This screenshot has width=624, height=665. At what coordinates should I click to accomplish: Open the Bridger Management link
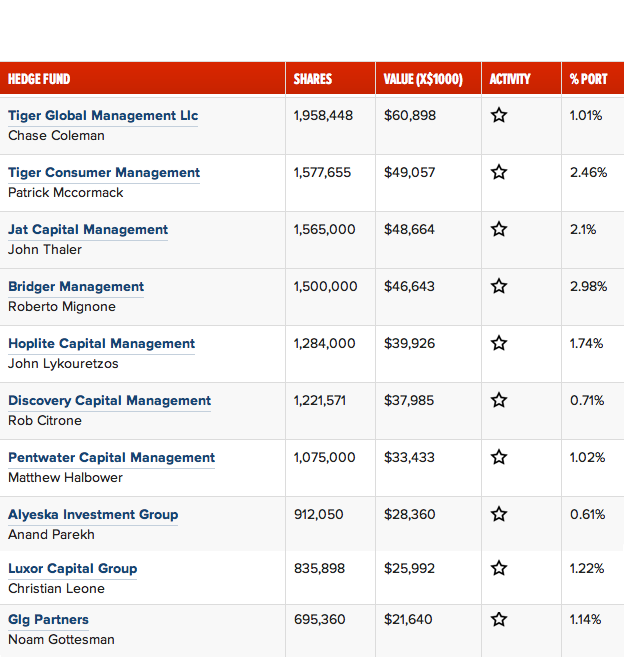[x=76, y=286]
